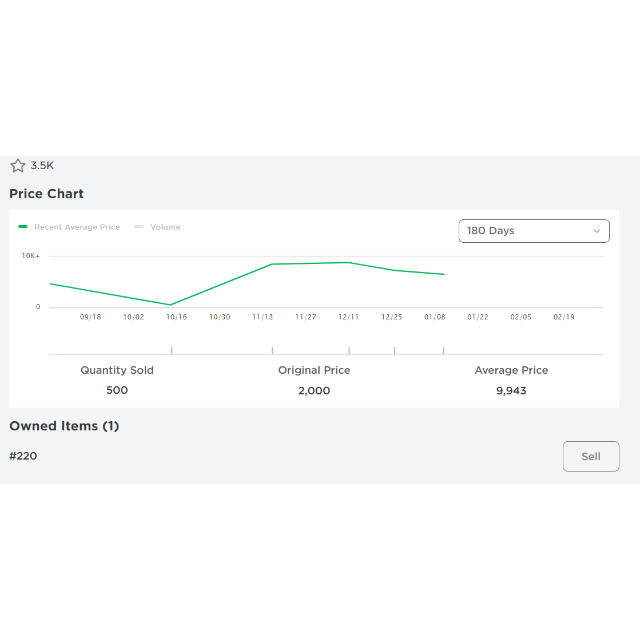Viewport: 640px width, 640px height.
Task: Click the volume tick below 11/13 area
Action: pyautogui.click(x=272, y=351)
